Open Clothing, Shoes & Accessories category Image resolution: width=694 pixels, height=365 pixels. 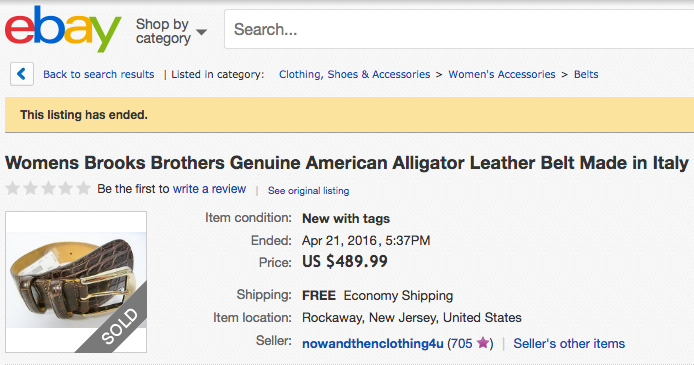355,74
